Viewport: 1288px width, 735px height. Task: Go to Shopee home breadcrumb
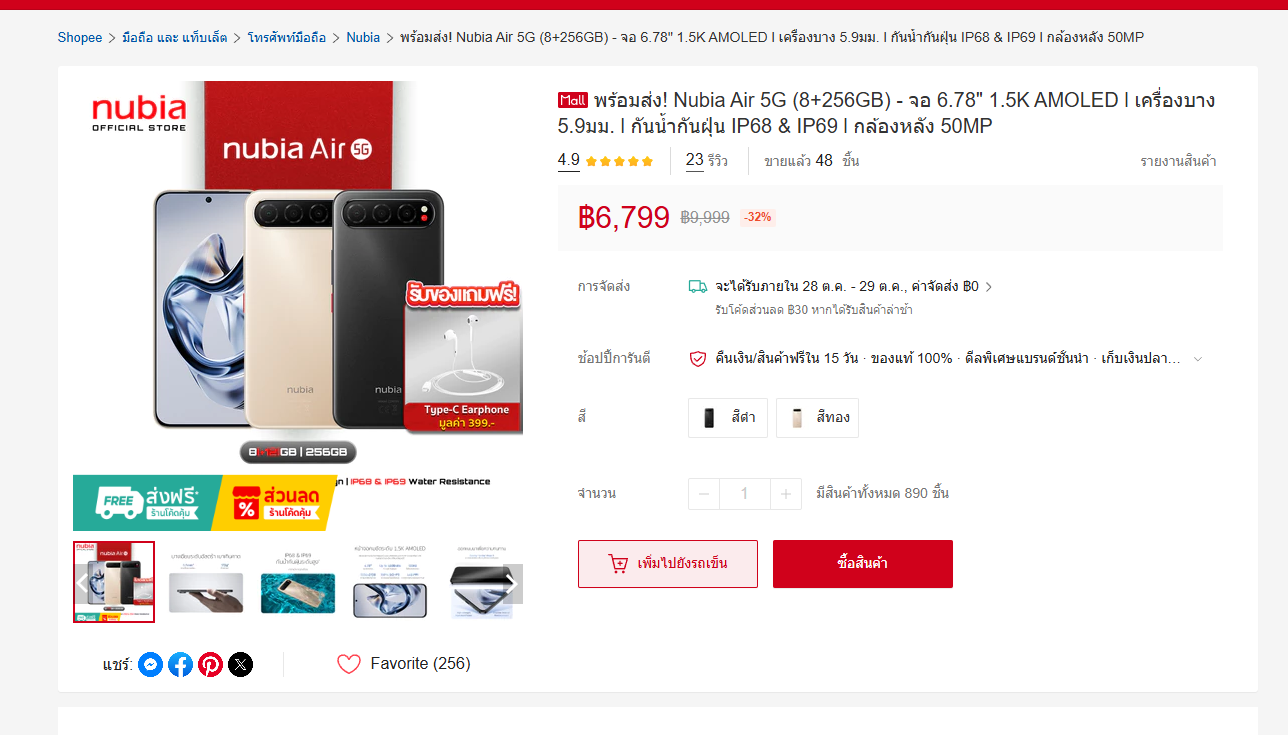click(x=80, y=38)
